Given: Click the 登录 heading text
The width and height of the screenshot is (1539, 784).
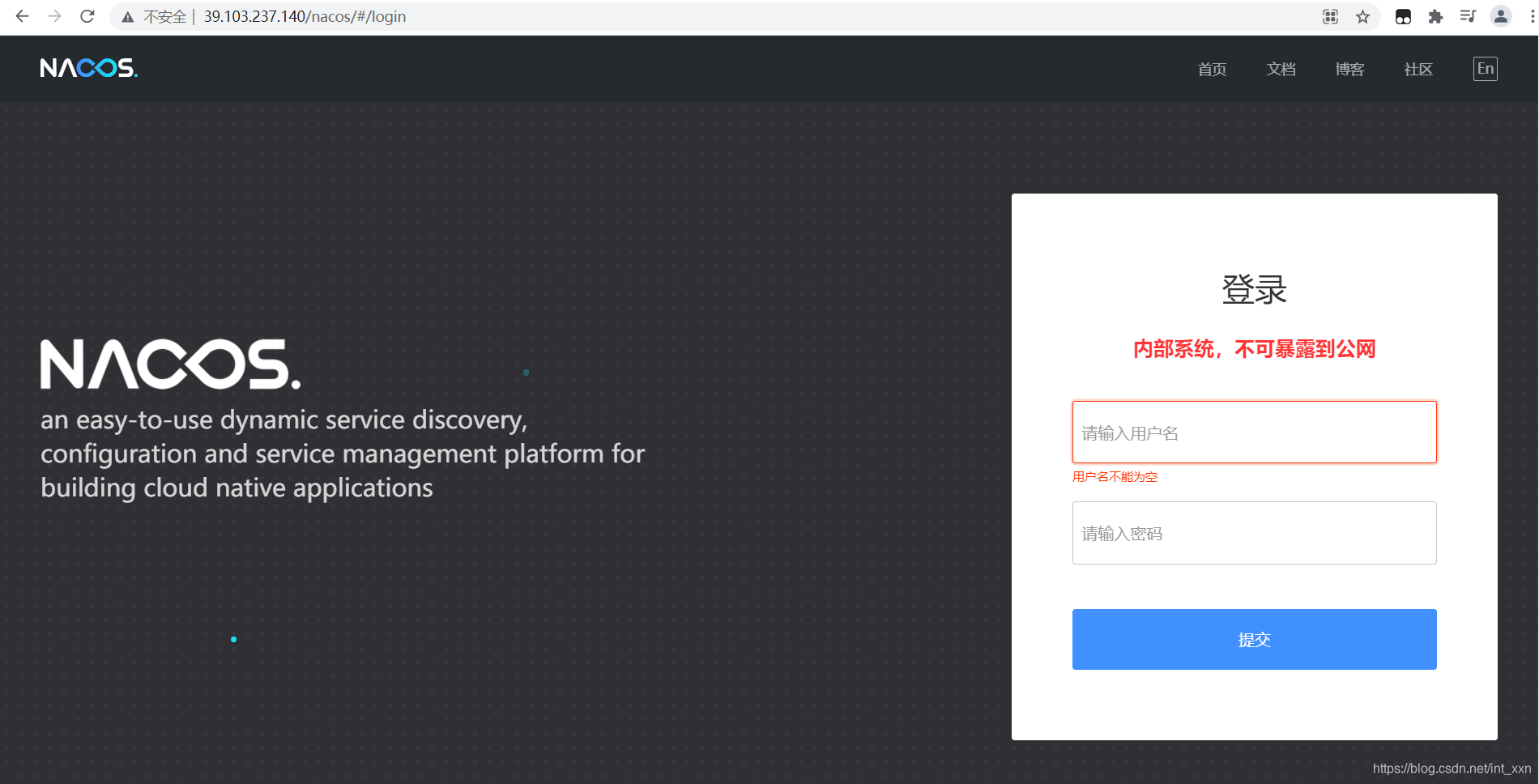Looking at the screenshot, I should [x=1254, y=289].
